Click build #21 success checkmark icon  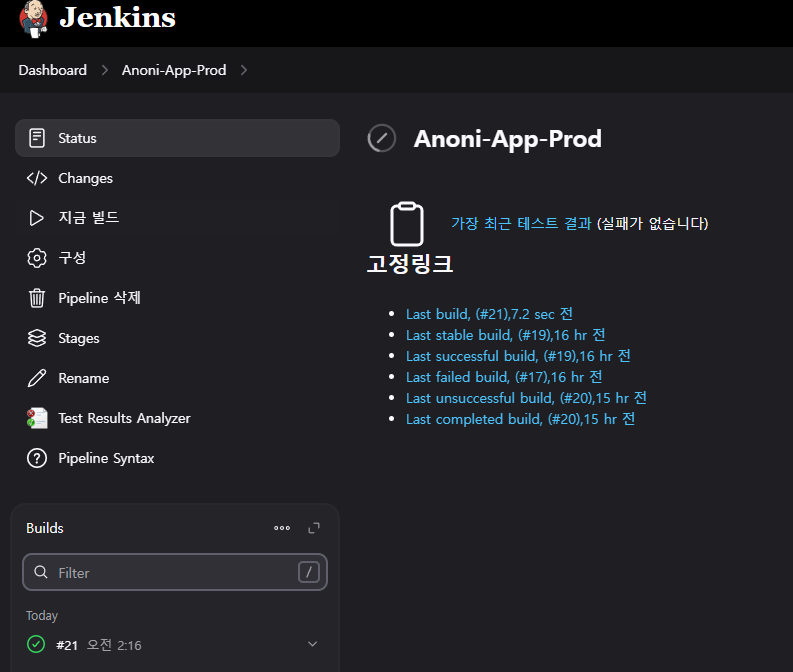pyautogui.click(x=36, y=644)
